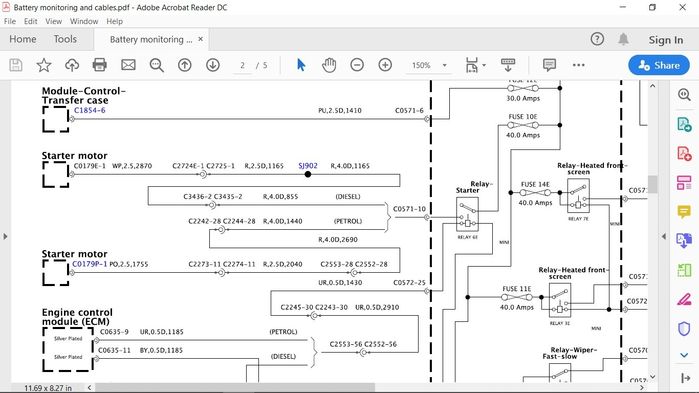Open search tool in right pane
This screenshot has height=393, width=699.
[x=684, y=94]
